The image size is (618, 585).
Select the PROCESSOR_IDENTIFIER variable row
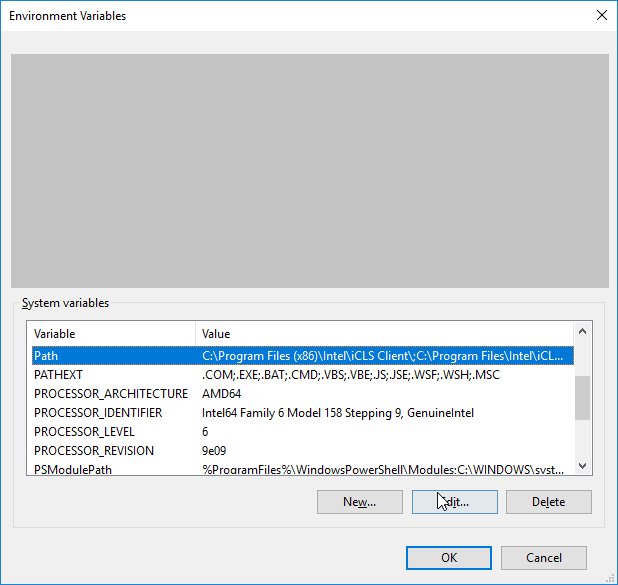tap(303, 412)
